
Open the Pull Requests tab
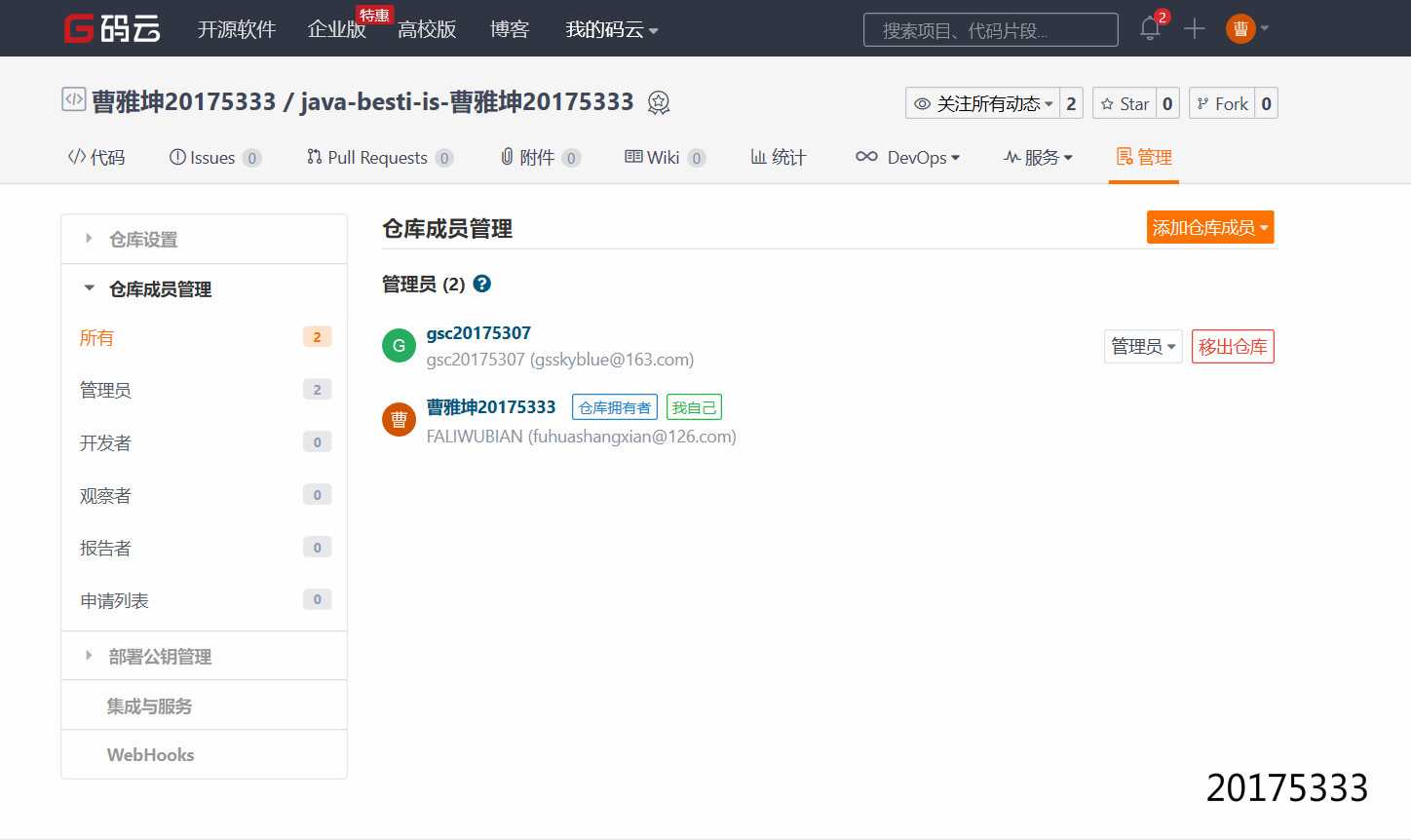point(380,157)
